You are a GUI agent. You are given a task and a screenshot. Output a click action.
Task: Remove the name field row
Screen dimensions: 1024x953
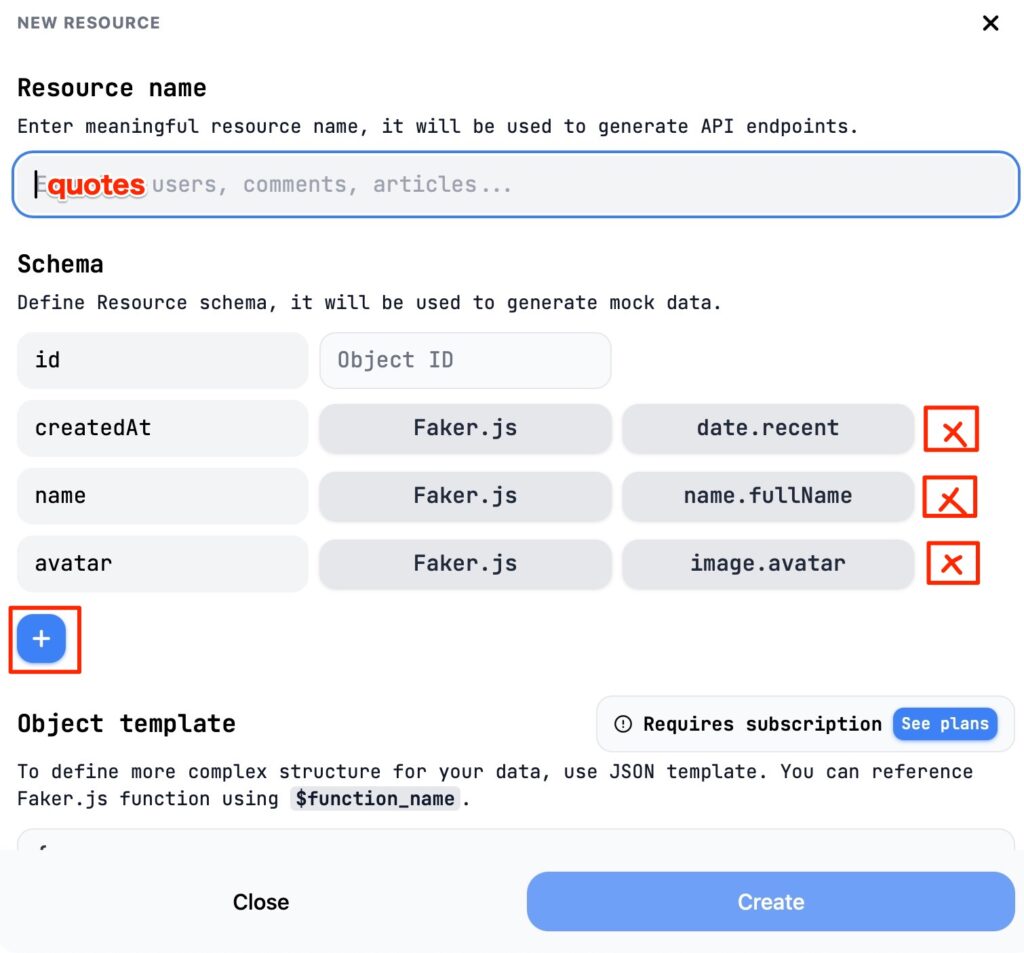(950, 497)
